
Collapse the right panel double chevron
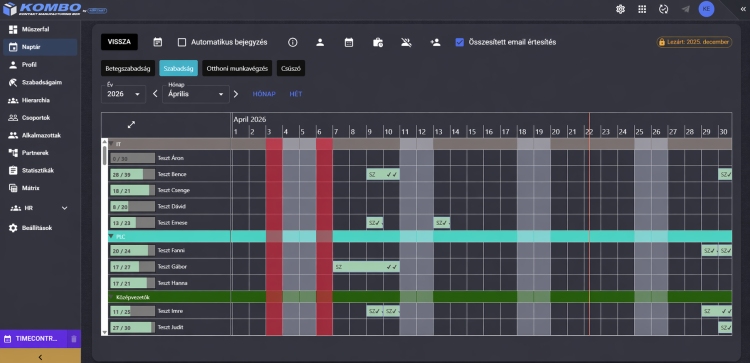[743, 9]
